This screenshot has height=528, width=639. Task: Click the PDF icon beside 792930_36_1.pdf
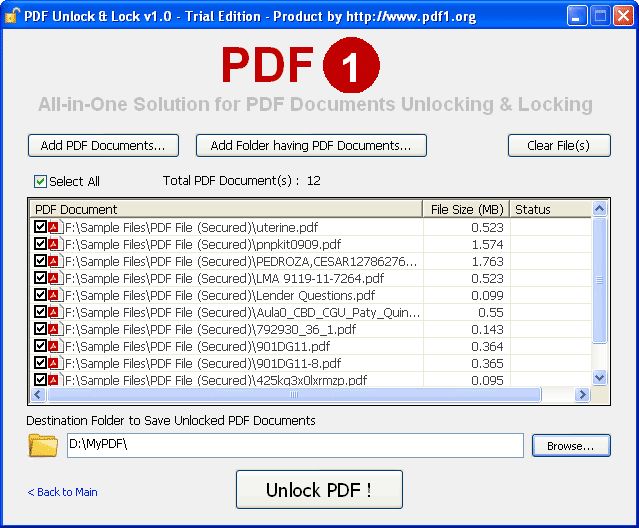pos(55,329)
